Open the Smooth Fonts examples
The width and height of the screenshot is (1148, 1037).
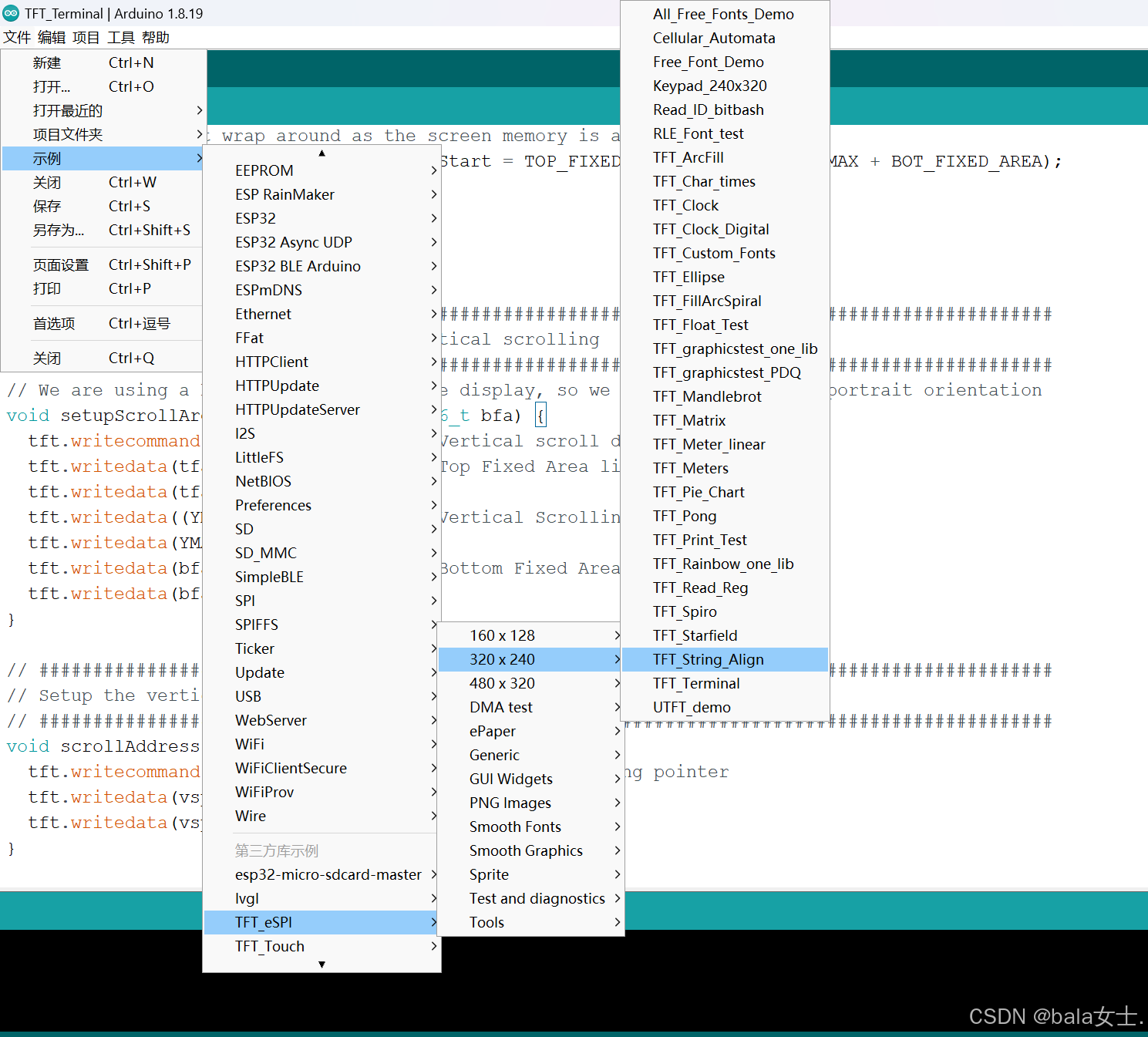[x=530, y=827]
